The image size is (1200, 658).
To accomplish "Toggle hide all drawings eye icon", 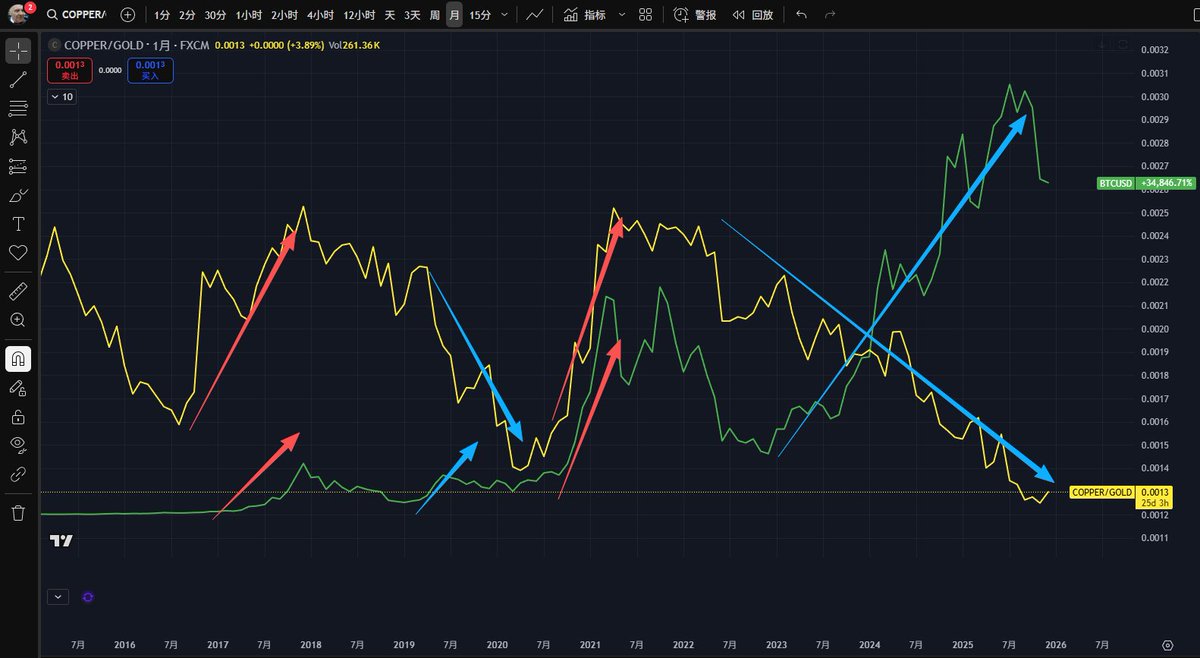I will tap(18, 445).
